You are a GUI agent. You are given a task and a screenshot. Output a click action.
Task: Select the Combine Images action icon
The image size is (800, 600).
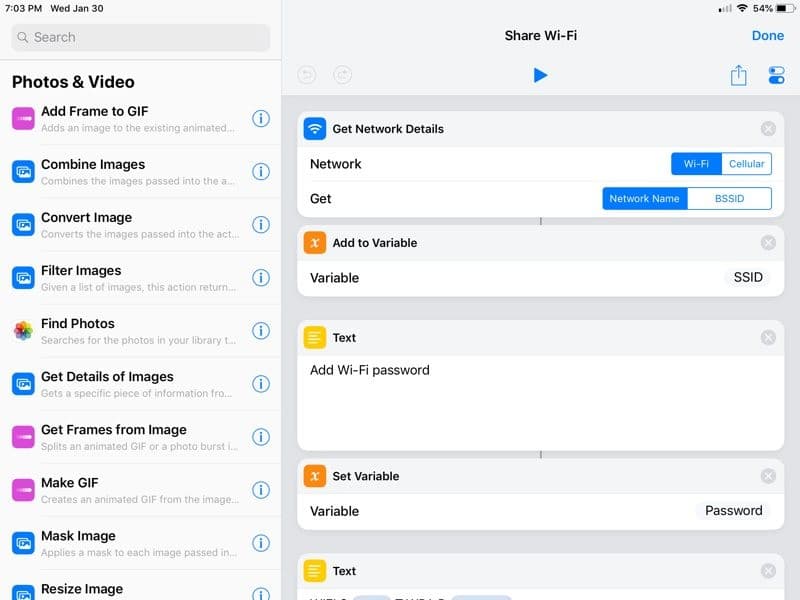[21, 171]
